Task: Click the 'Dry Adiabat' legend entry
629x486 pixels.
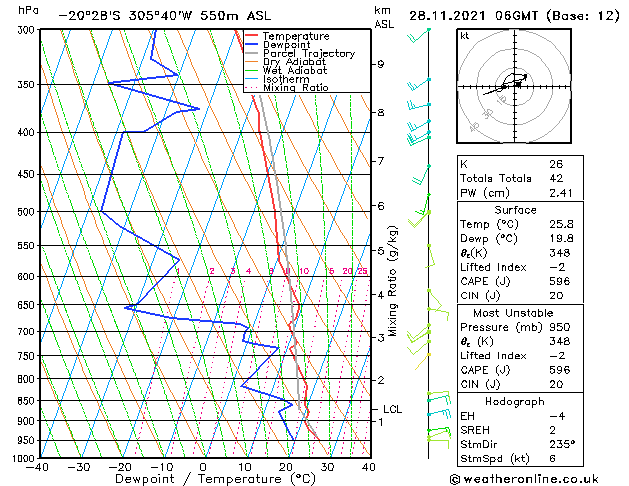Action: [286, 62]
